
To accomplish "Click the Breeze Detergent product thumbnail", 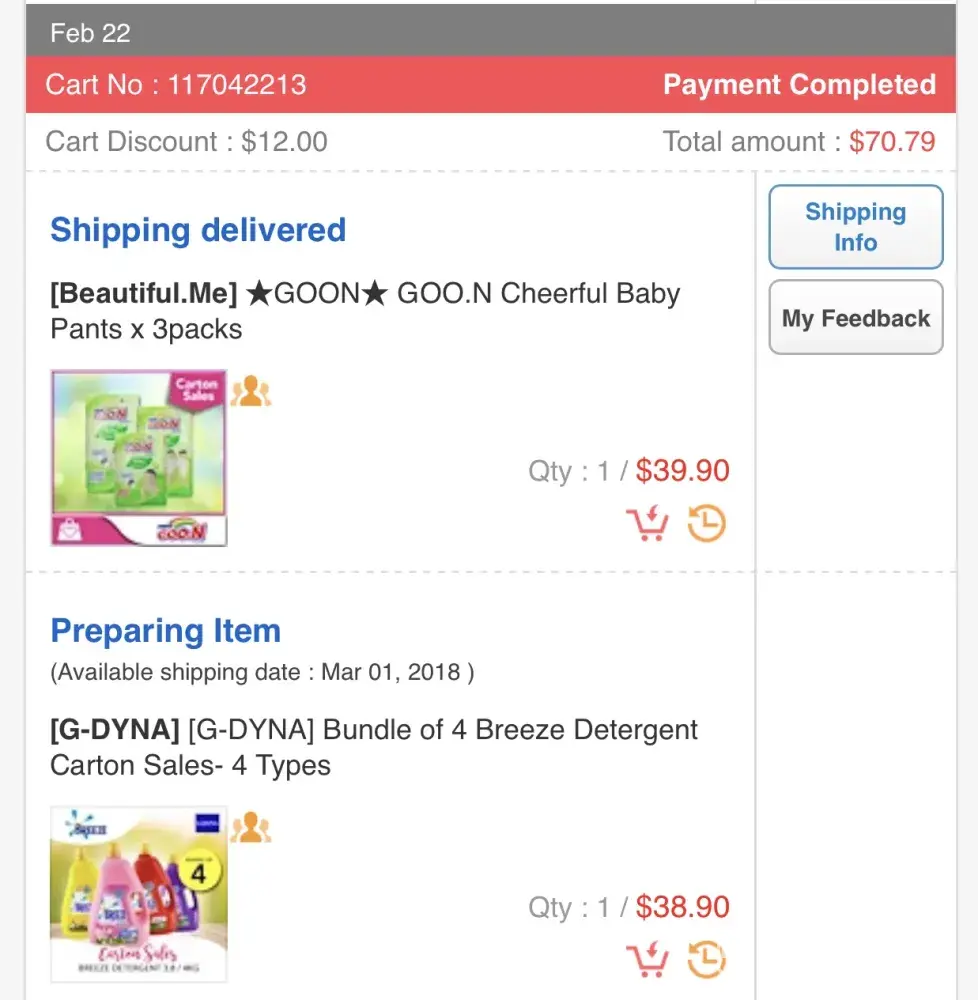I will coord(139,894).
